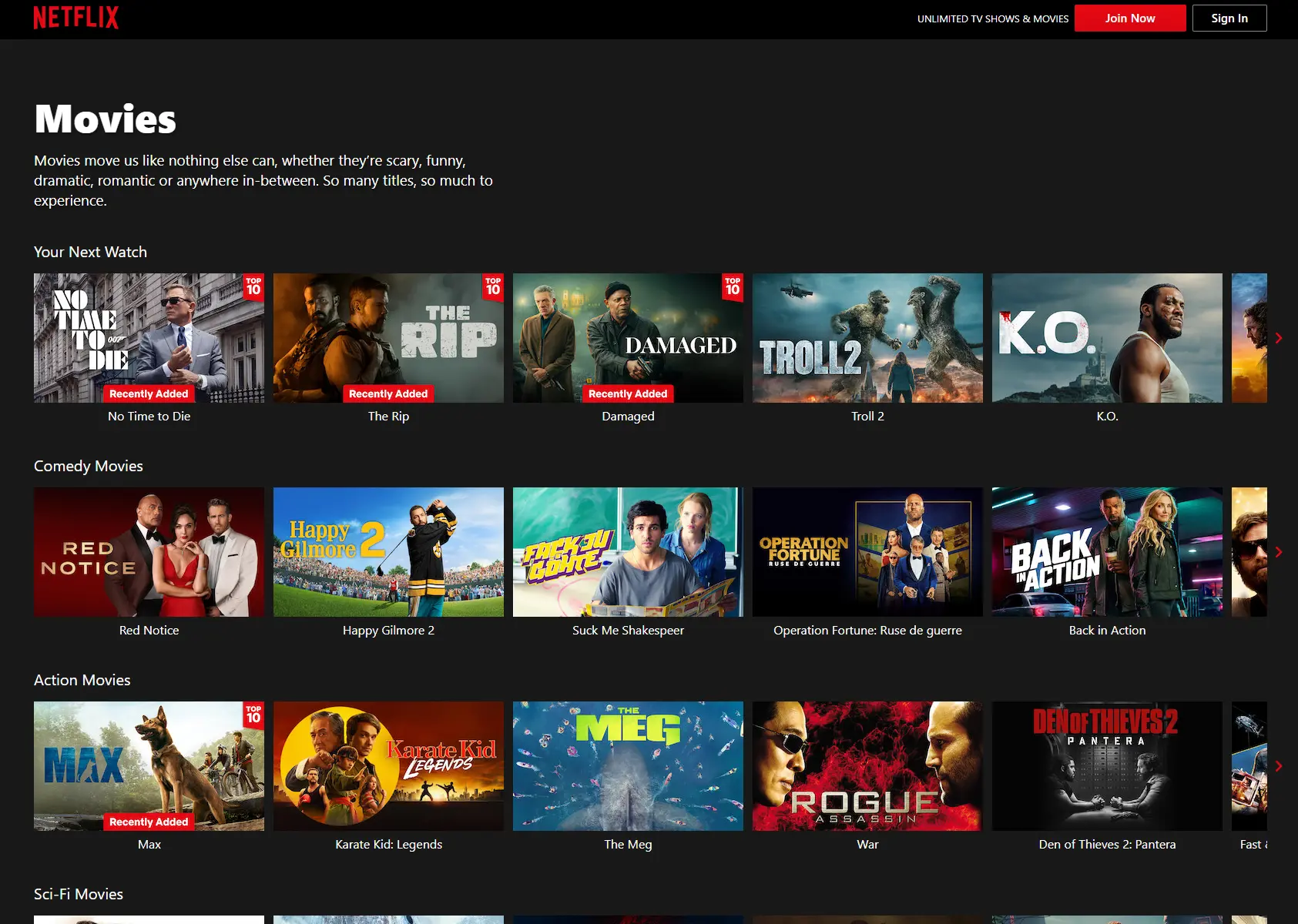Click the Action Movies heading
1298x924 pixels.
tap(82, 680)
